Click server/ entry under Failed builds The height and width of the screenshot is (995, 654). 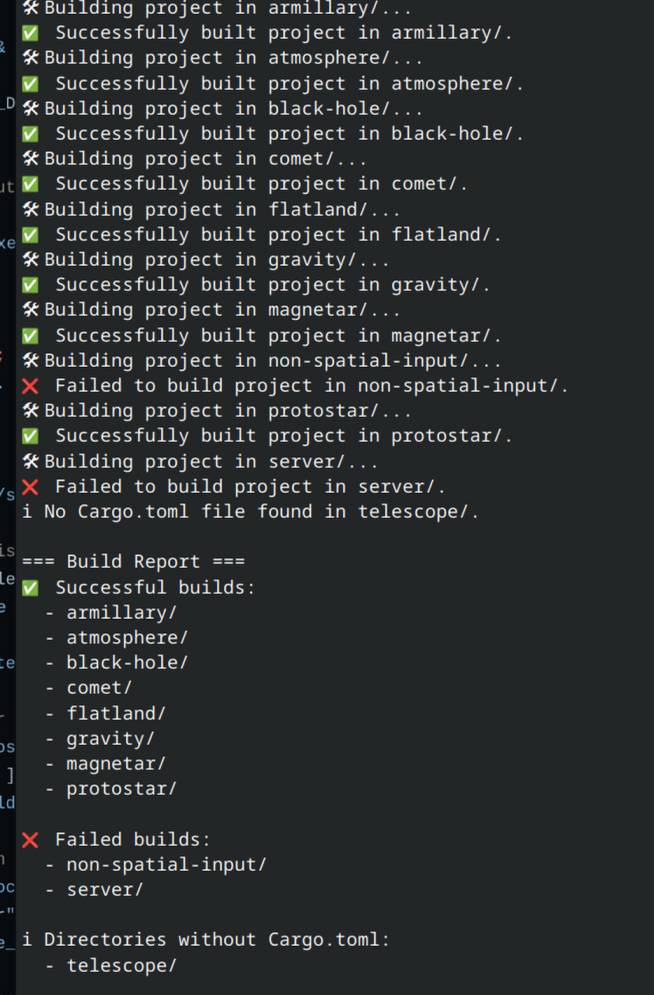pyautogui.click(x=105, y=890)
